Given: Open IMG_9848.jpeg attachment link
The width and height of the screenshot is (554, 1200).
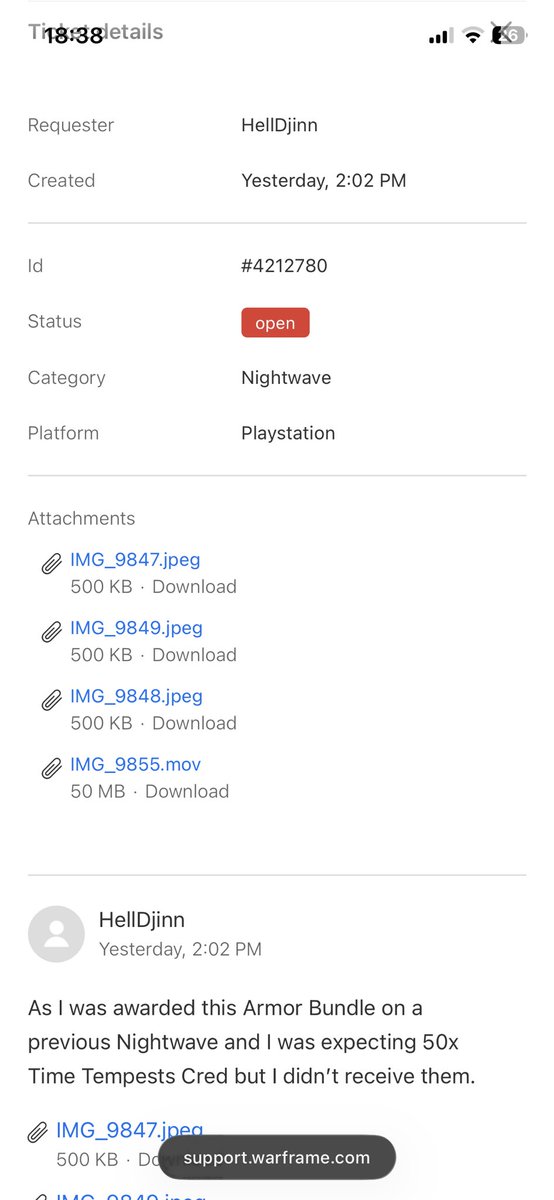Looking at the screenshot, I should tap(136, 696).
